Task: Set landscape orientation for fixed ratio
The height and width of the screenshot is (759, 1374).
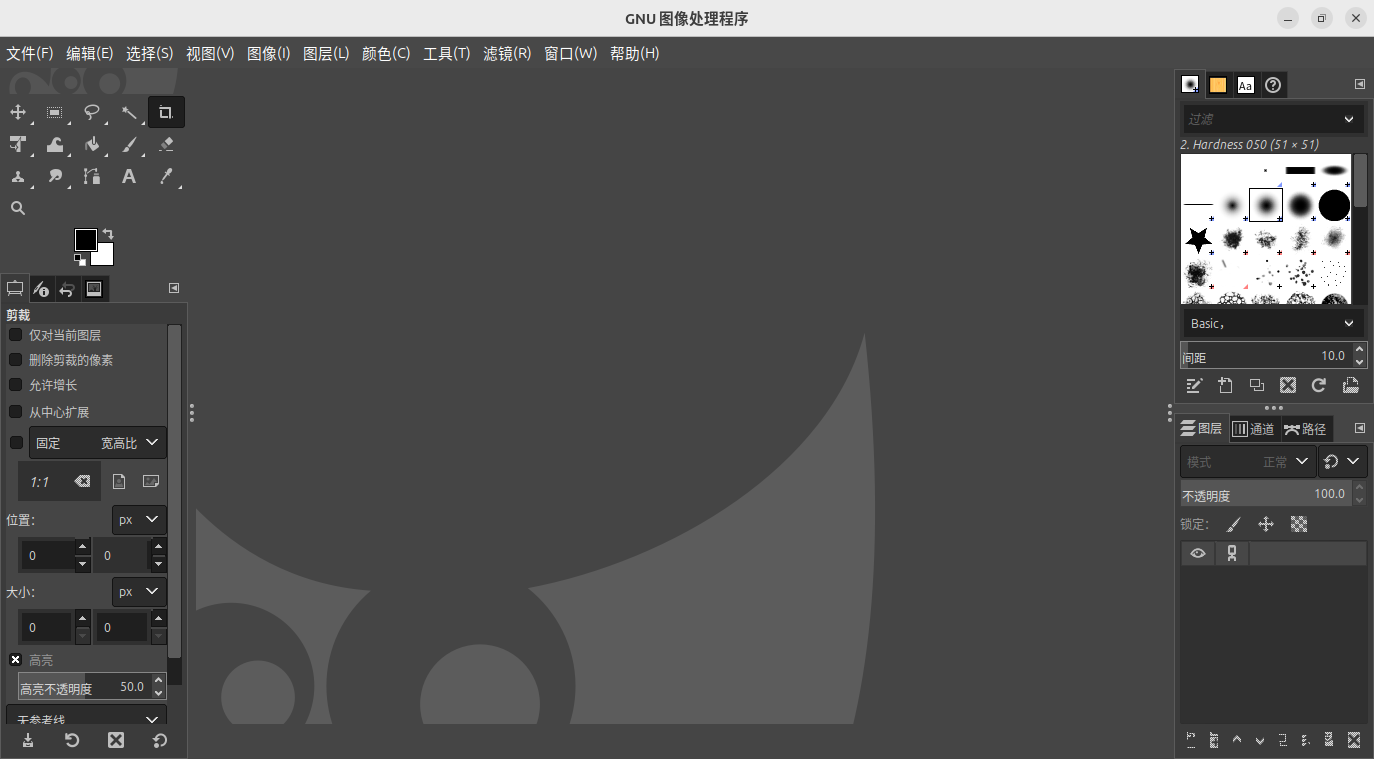Action: point(151,482)
